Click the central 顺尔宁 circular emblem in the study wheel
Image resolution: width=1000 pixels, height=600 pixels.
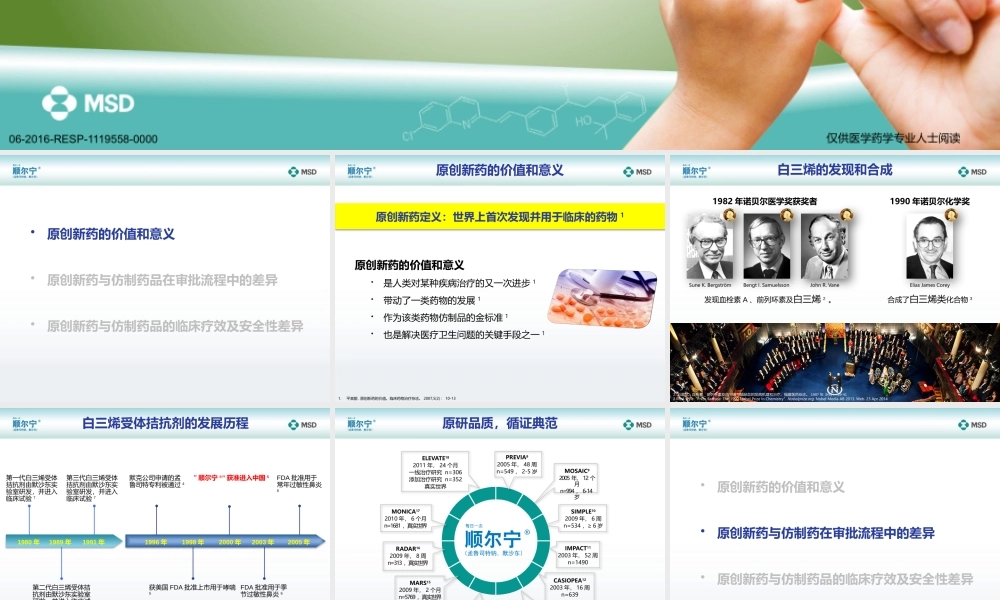(x=496, y=537)
